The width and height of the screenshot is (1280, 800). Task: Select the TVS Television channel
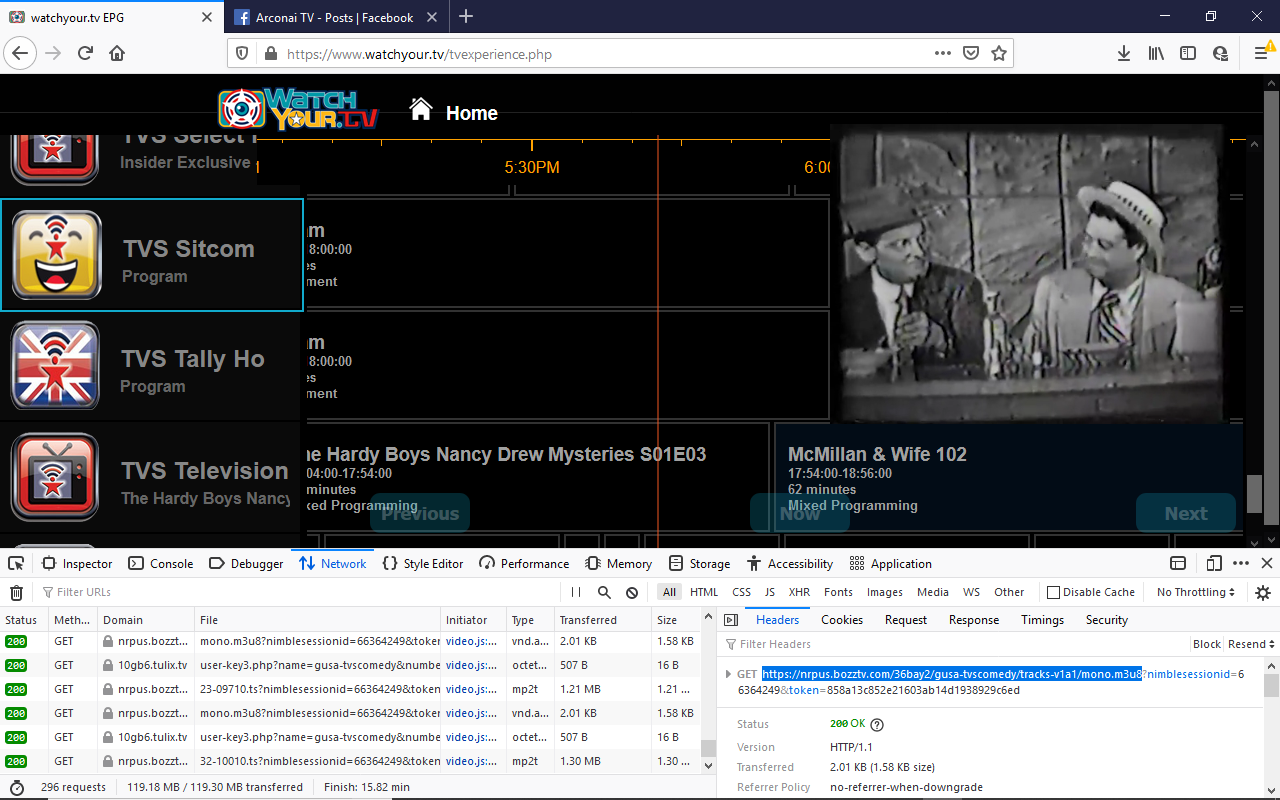pos(151,477)
